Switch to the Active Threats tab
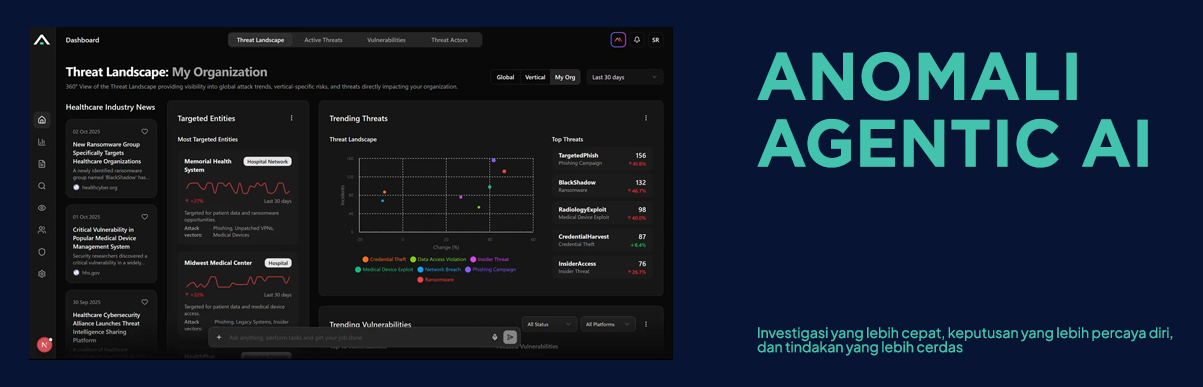The width and height of the screenshot is (1203, 387). tap(323, 40)
